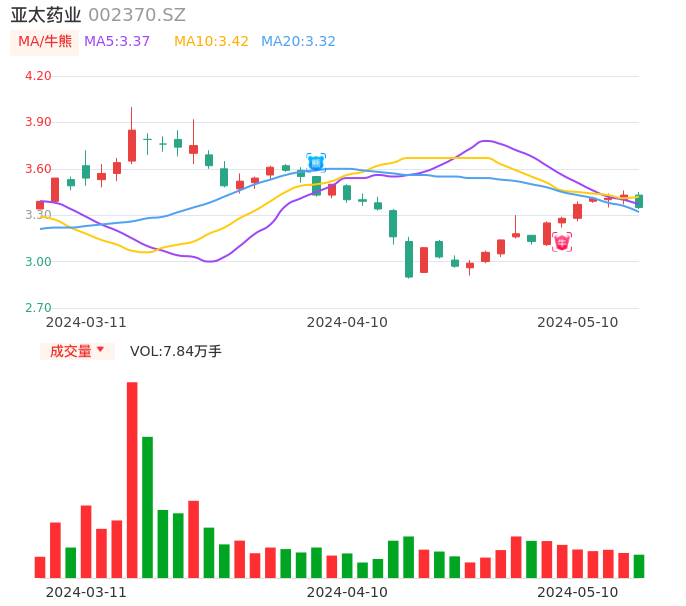Click the blue bear market marker icon

click(316, 163)
